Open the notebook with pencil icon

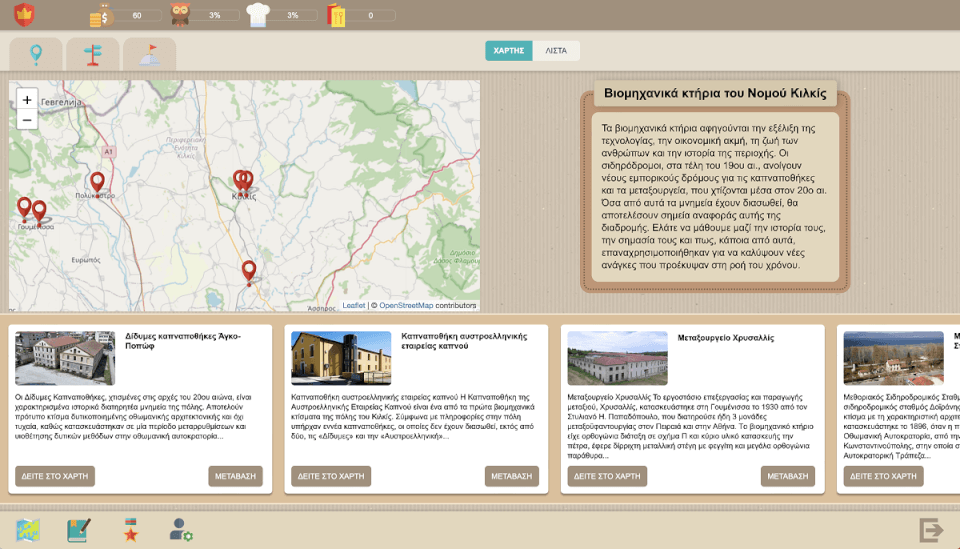(x=79, y=529)
